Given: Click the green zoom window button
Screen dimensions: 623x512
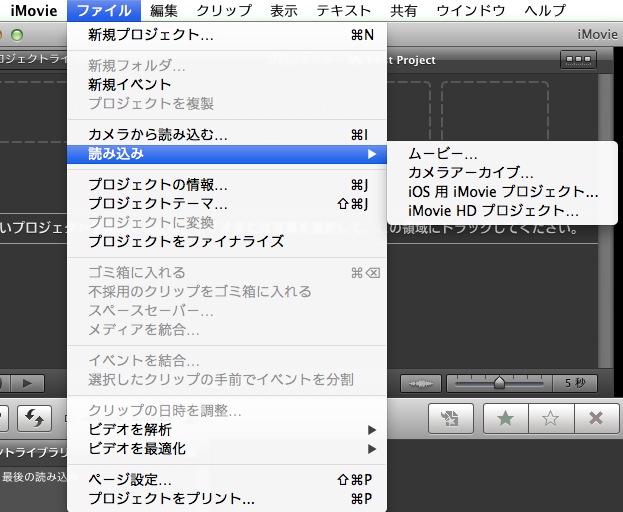Looking at the screenshot, I should [x=17, y=35].
